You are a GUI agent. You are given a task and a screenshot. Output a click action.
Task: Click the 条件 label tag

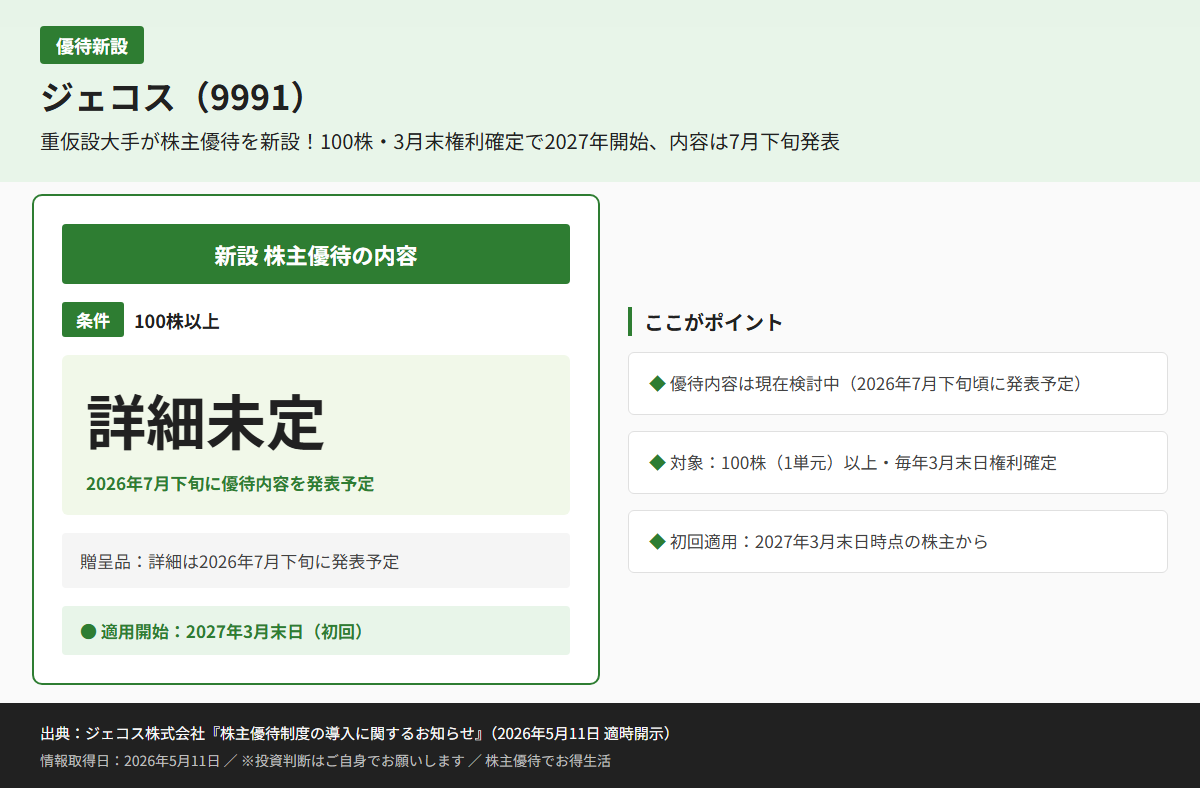(93, 320)
